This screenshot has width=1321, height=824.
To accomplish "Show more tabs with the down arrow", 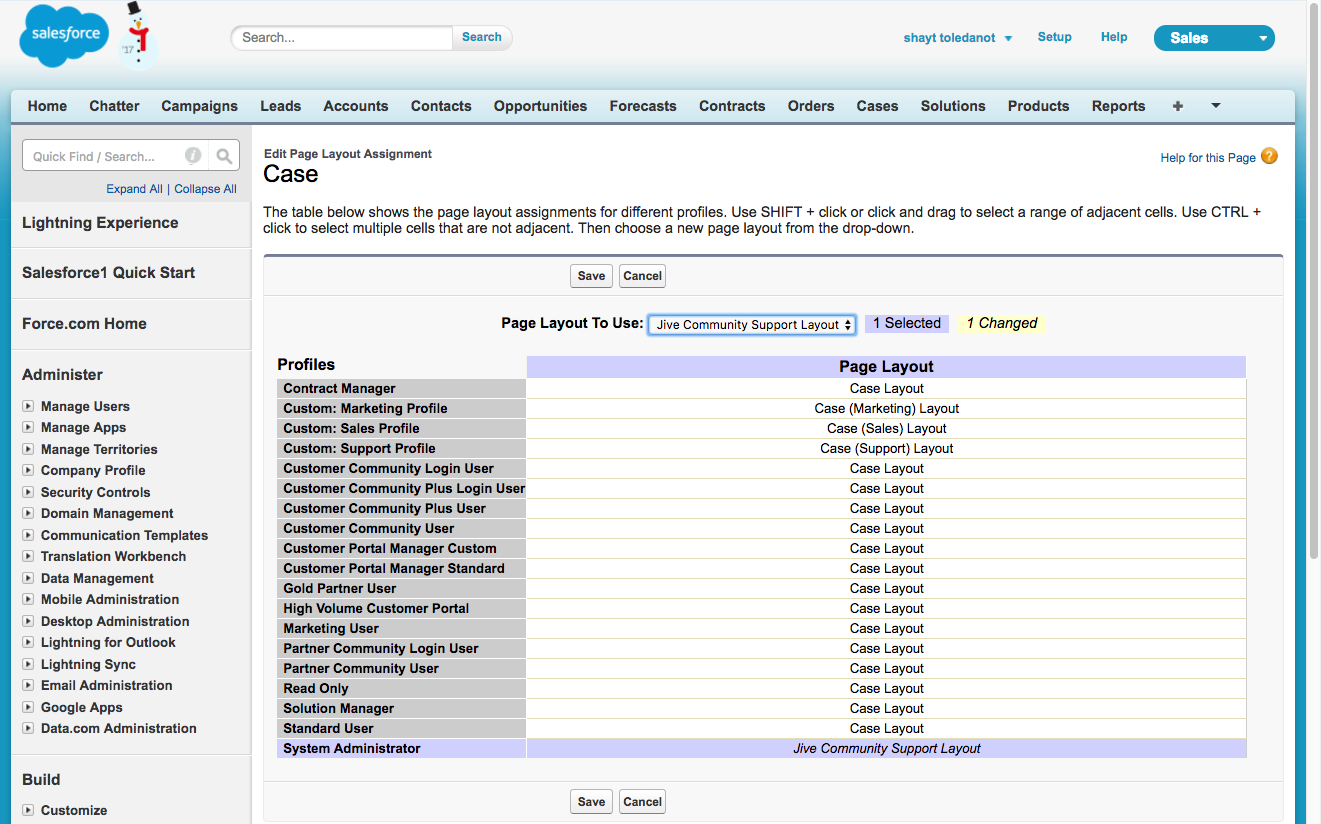I will click(x=1216, y=106).
